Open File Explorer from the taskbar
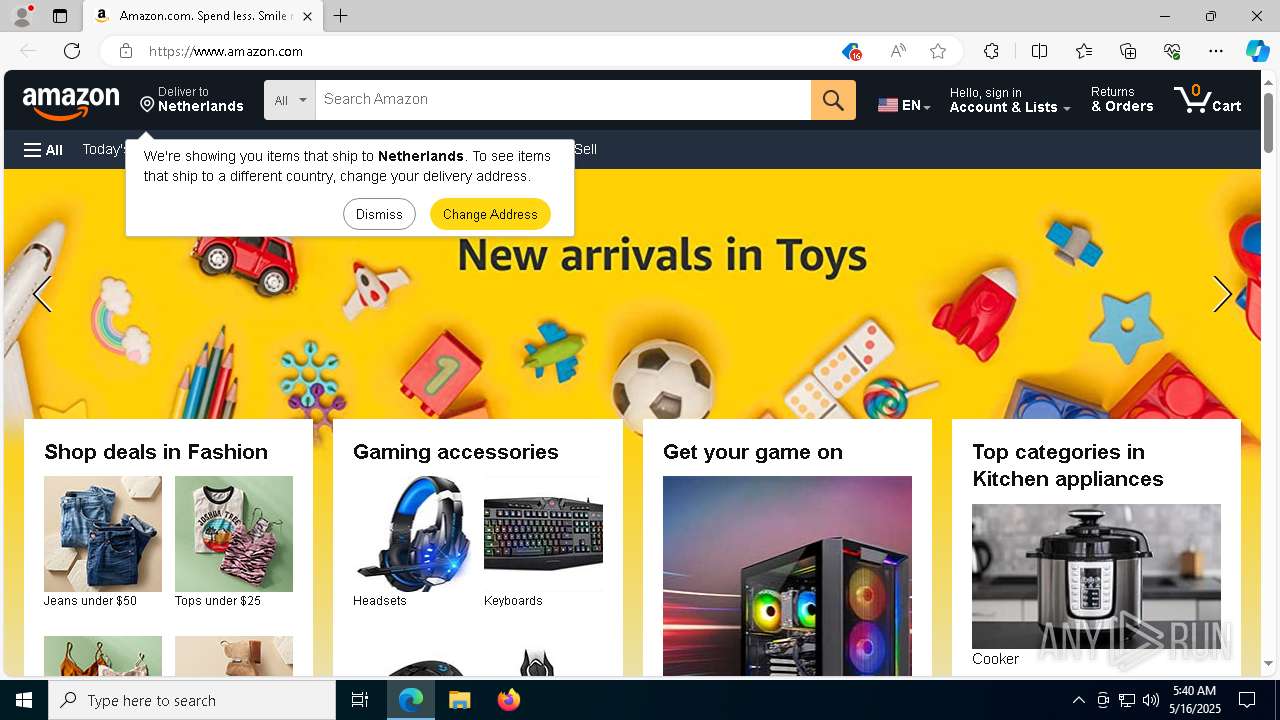The height and width of the screenshot is (720, 1280). [x=459, y=700]
